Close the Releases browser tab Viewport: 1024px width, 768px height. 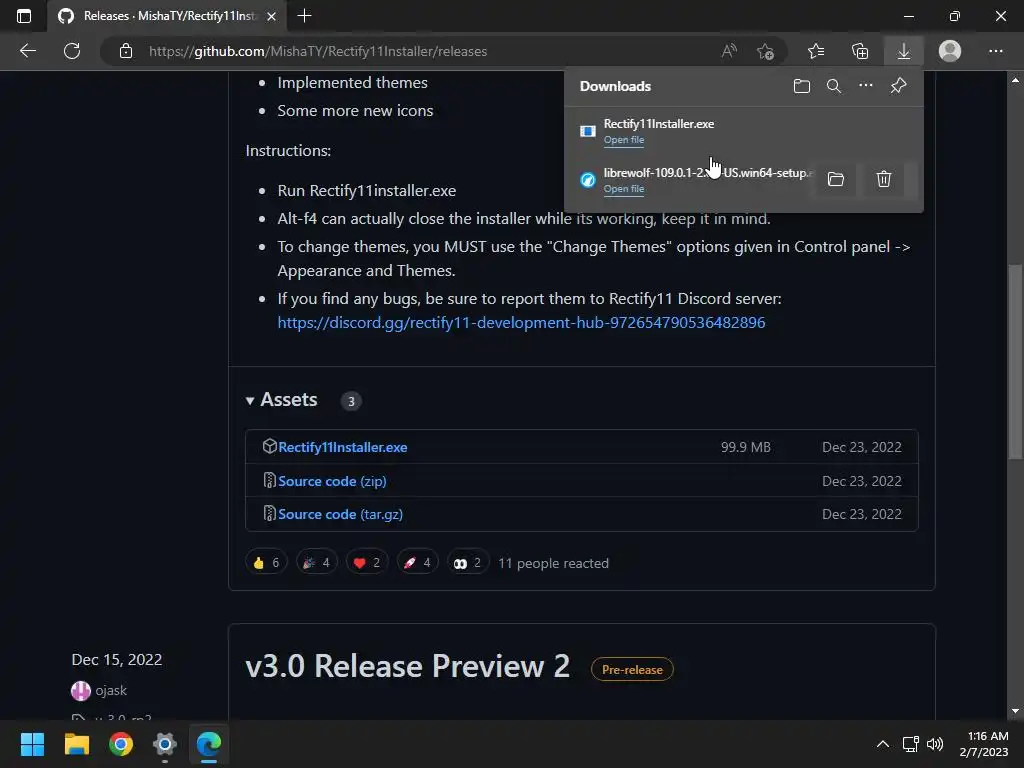[272, 16]
